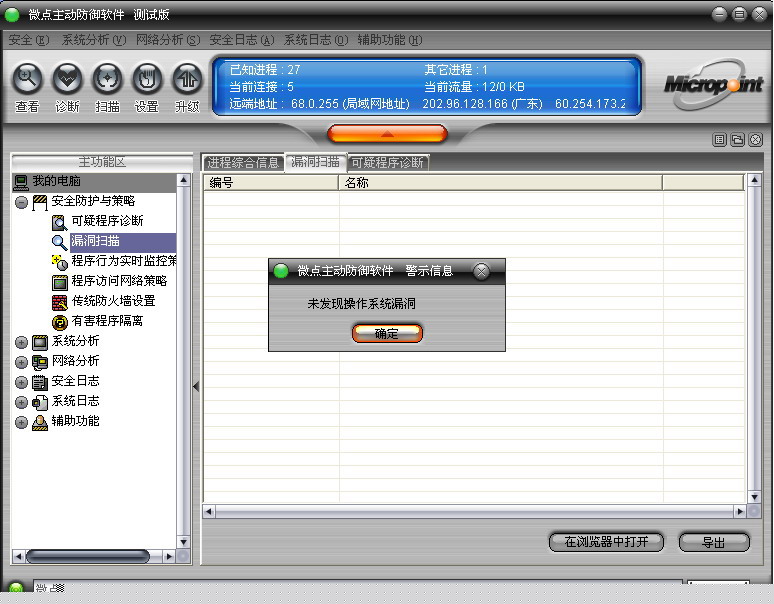Open the 安全 menu
This screenshot has height=604, width=774.
tap(29, 40)
